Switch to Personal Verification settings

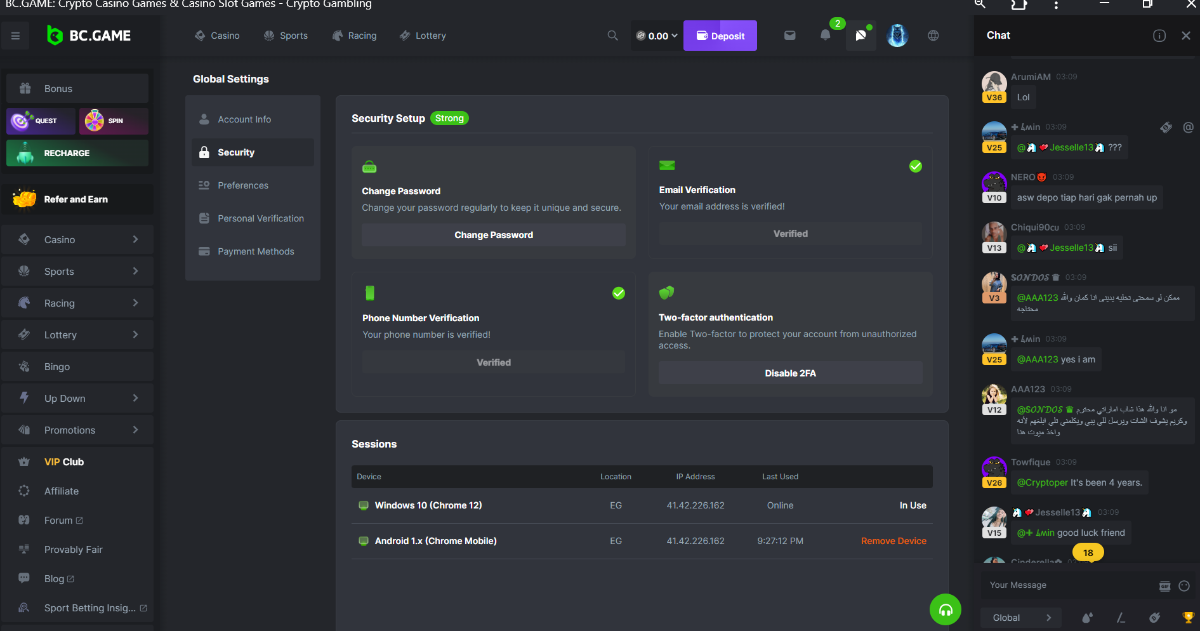coord(260,218)
